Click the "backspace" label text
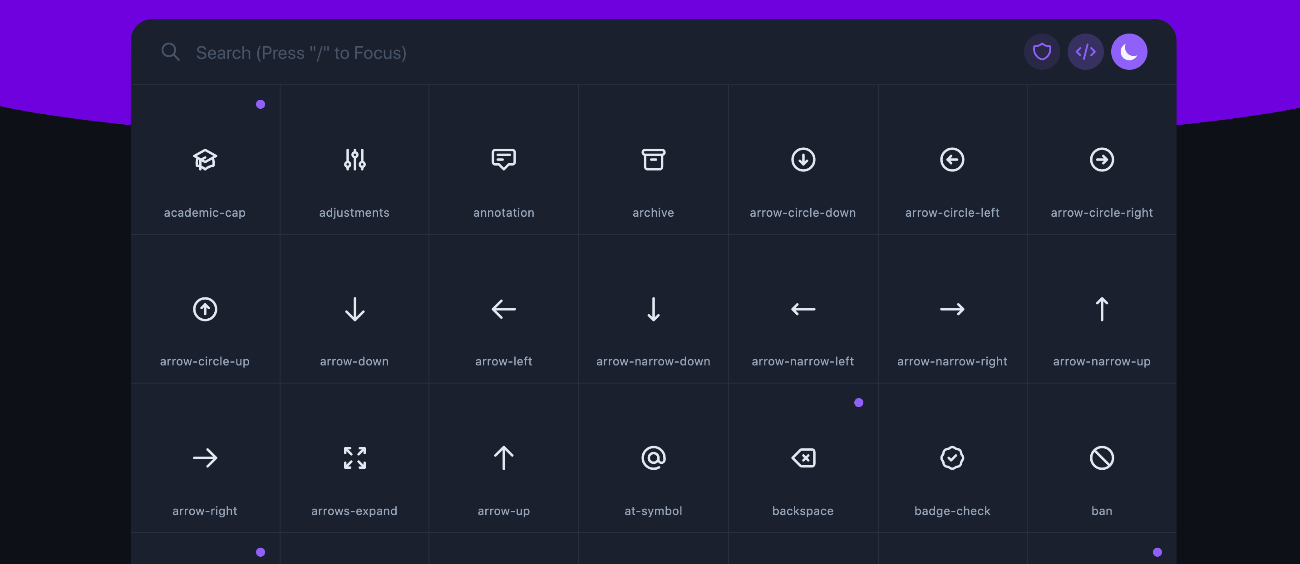The image size is (1300, 564). pyautogui.click(x=803, y=511)
